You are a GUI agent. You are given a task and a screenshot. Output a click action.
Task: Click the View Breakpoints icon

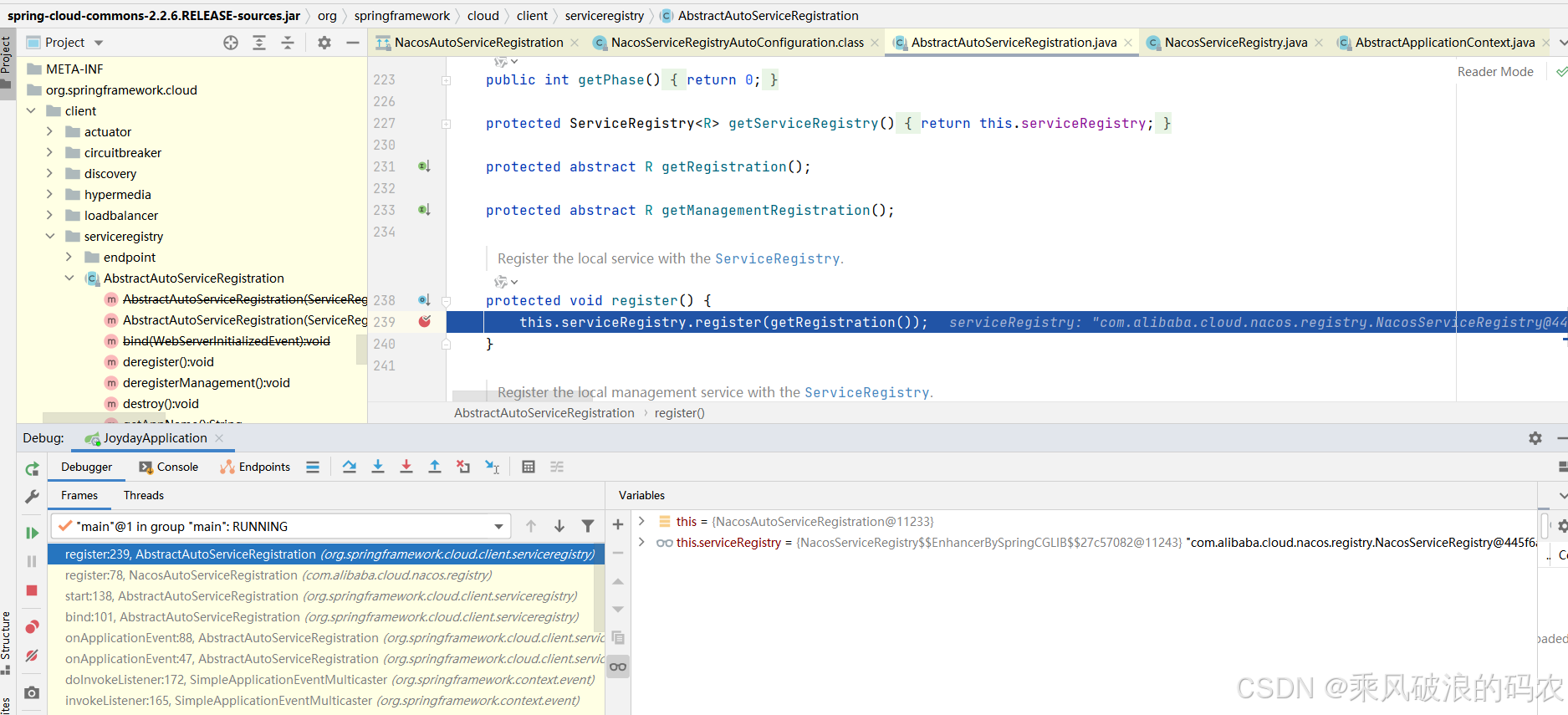coord(32,627)
